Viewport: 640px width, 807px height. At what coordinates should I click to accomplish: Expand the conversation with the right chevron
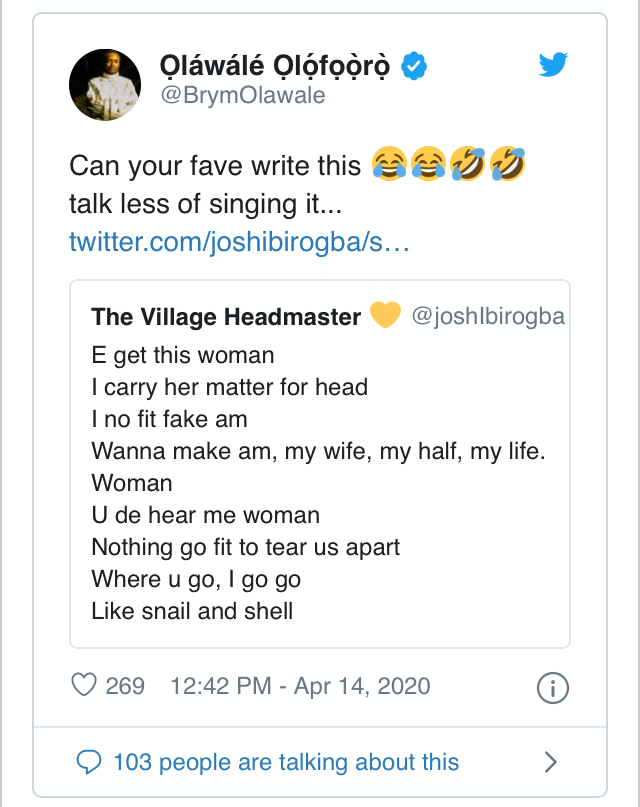(550, 762)
